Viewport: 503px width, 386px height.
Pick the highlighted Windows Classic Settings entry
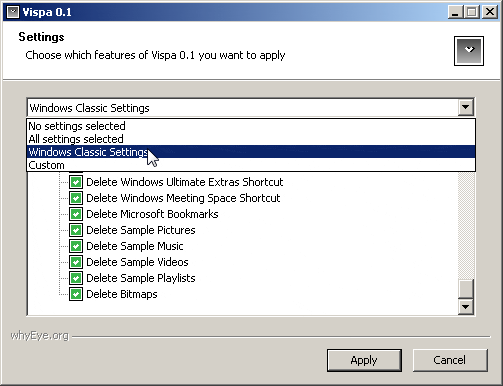251,152
